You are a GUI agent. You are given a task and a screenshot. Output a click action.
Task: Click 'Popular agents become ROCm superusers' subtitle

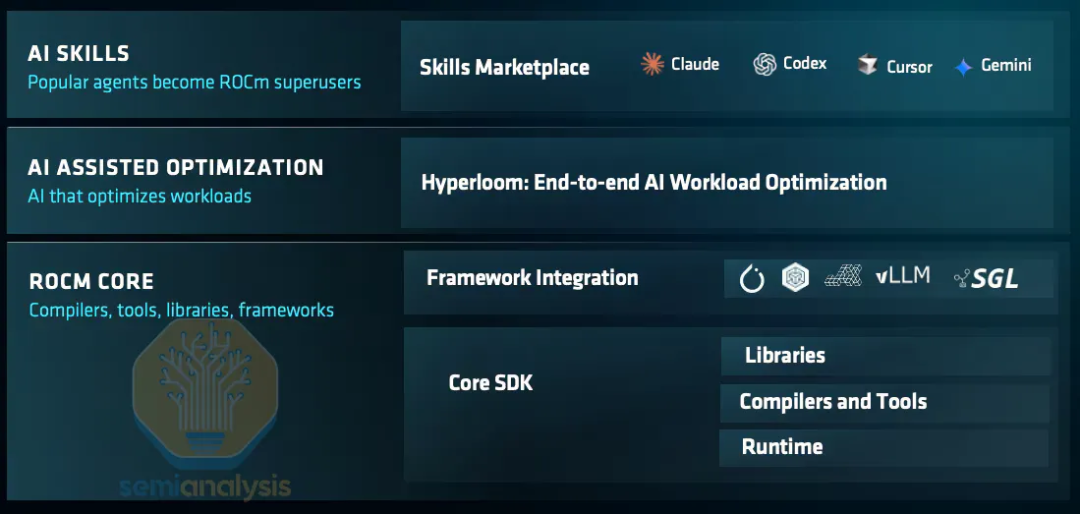pyautogui.click(x=194, y=83)
